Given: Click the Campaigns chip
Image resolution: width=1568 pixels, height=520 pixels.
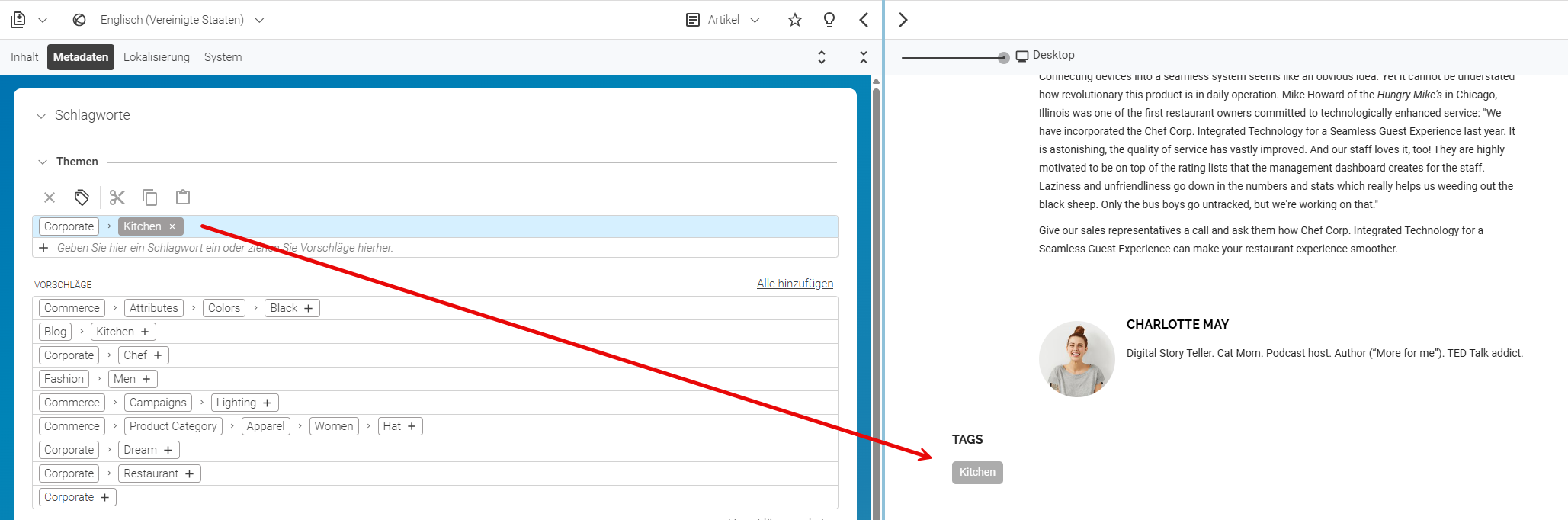Looking at the screenshot, I should pos(158,403).
